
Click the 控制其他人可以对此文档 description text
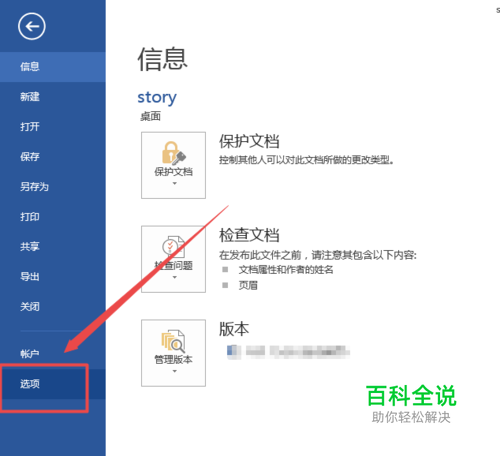click(306, 160)
